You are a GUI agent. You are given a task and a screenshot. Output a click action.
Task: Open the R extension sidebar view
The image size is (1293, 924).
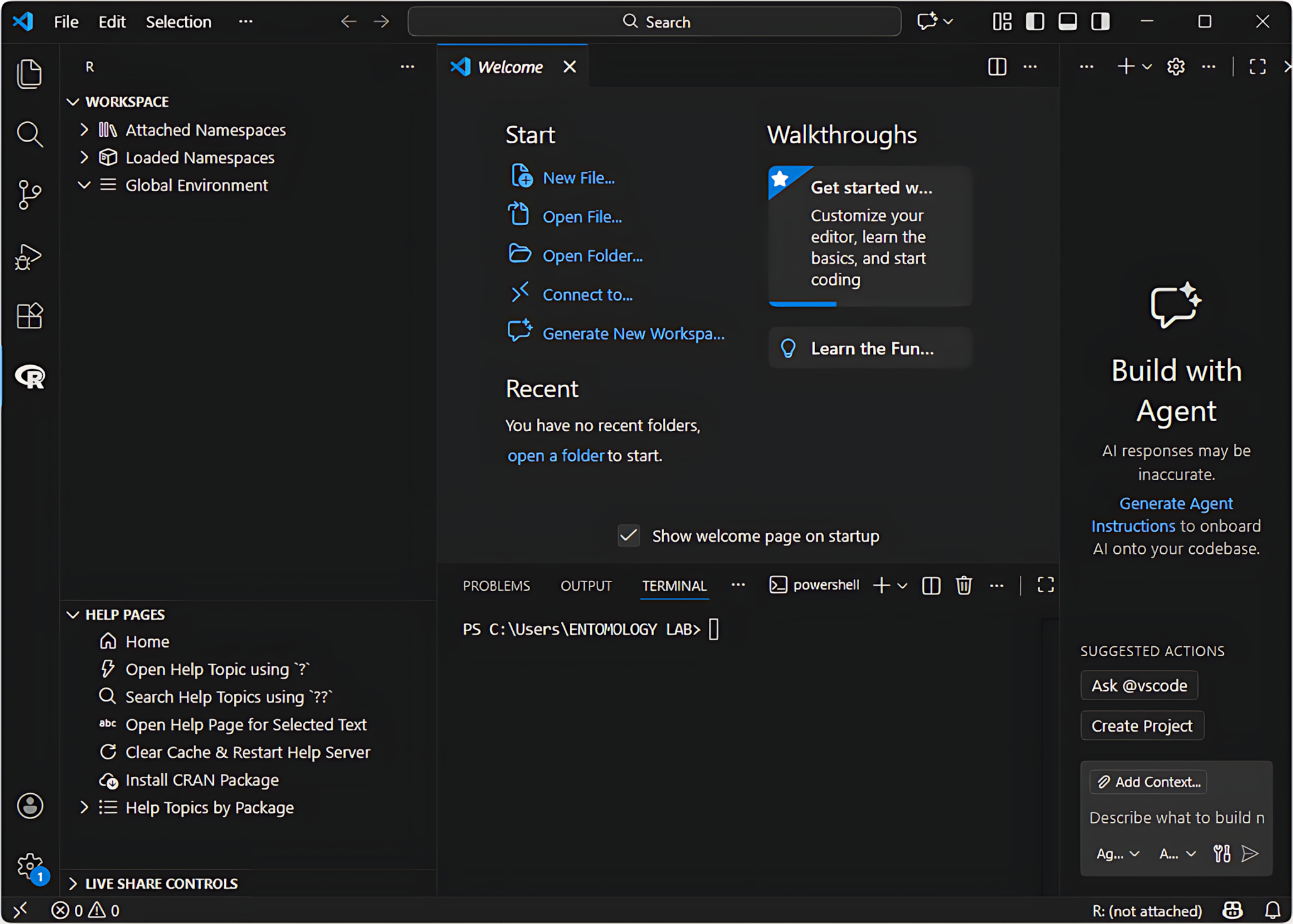click(30, 377)
